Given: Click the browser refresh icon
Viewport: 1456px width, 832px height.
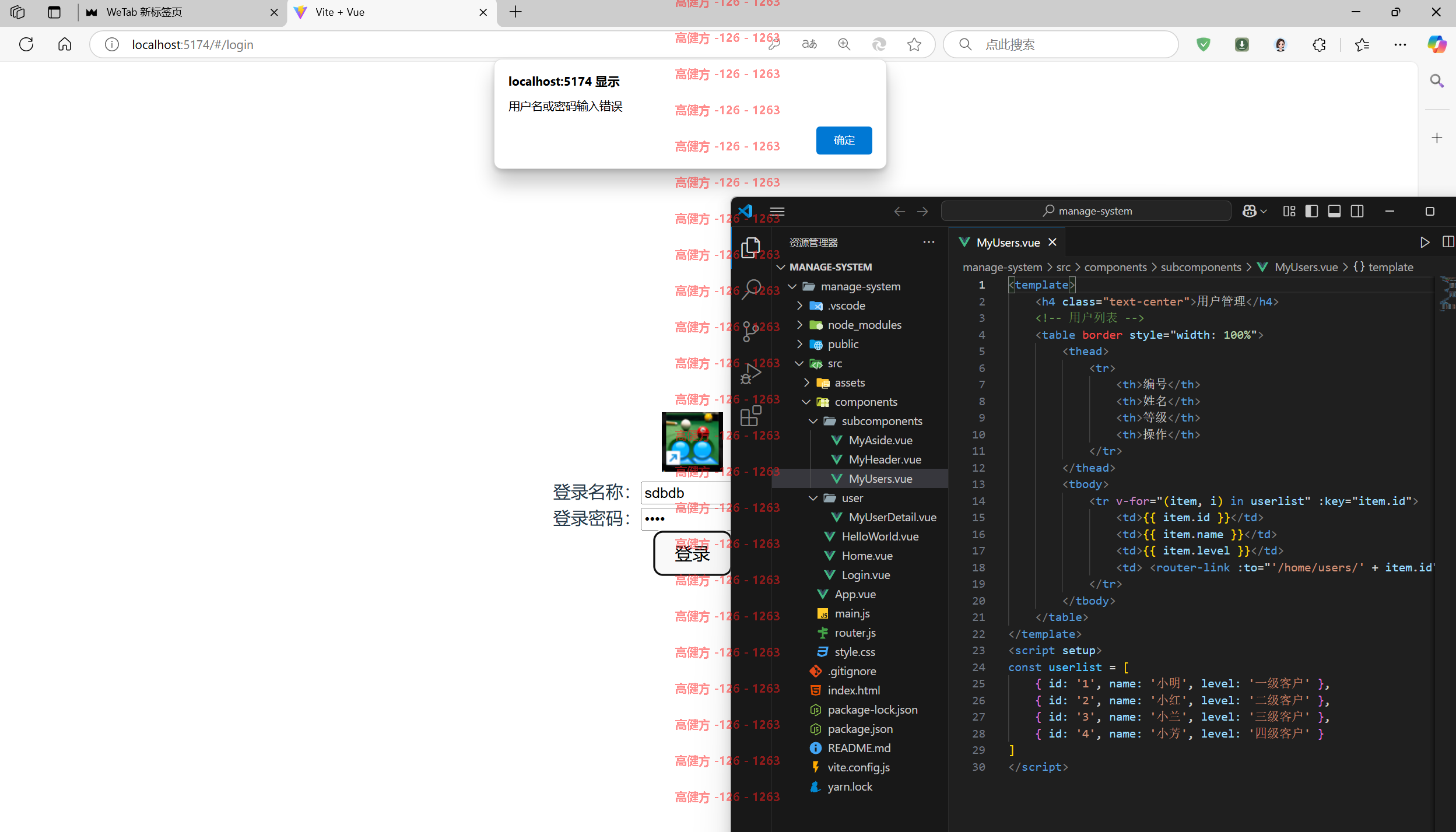Looking at the screenshot, I should pos(26,44).
